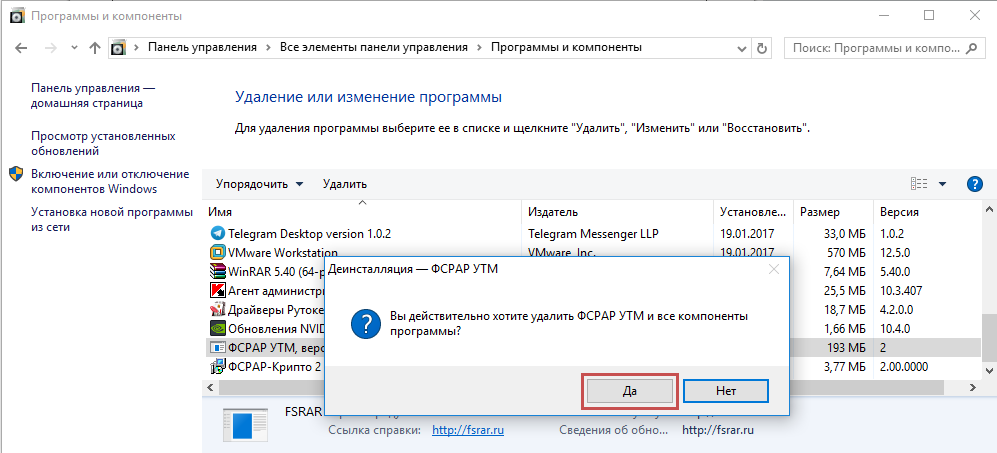The width and height of the screenshot is (997, 453).
Task: Click the Kaspersky agent icon
Action: (x=217, y=290)
